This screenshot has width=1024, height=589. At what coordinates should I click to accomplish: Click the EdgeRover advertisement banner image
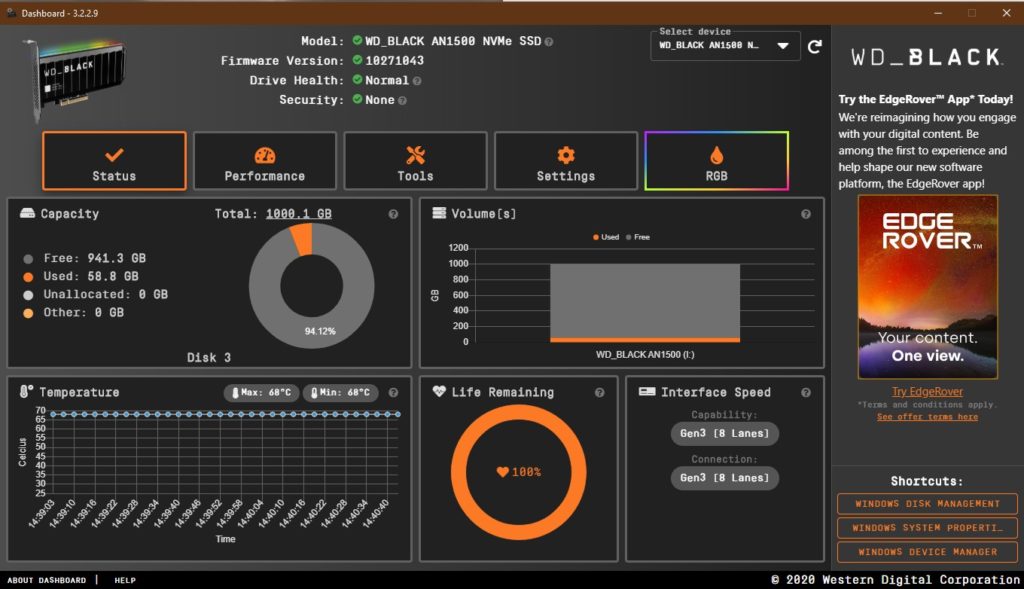tap(927, 287)
